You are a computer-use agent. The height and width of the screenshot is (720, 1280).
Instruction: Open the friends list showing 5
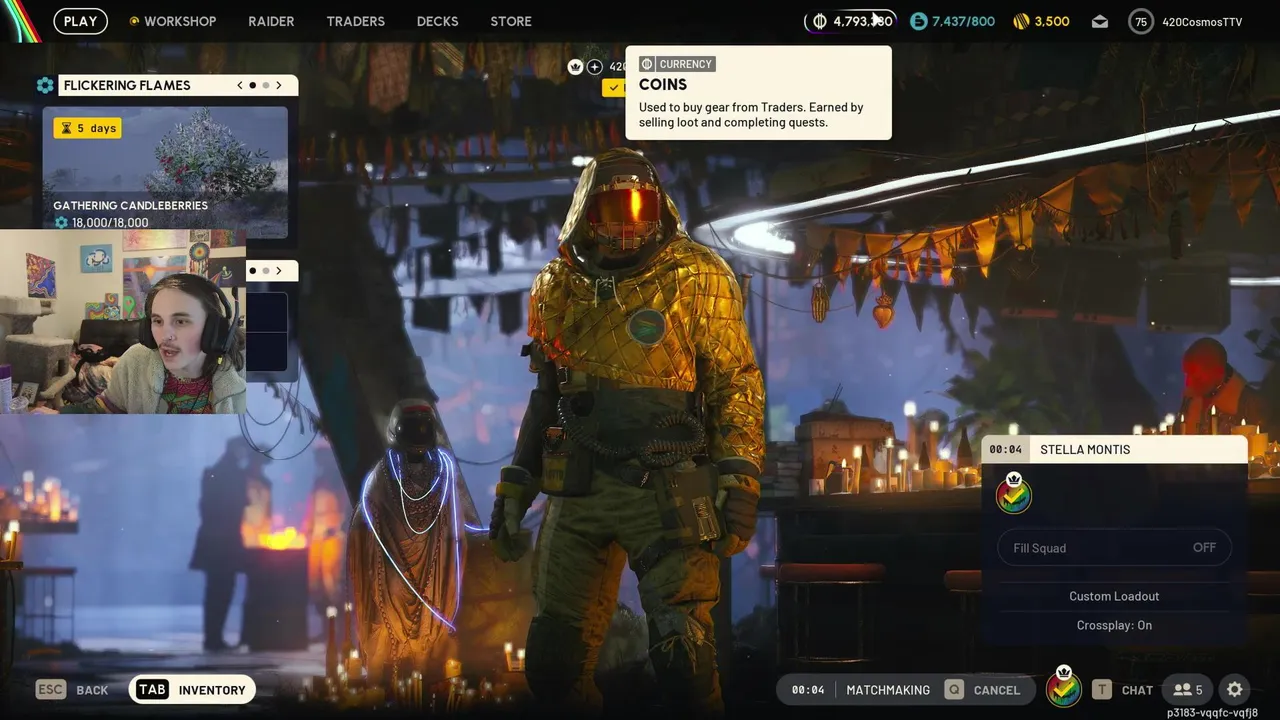1189,690
